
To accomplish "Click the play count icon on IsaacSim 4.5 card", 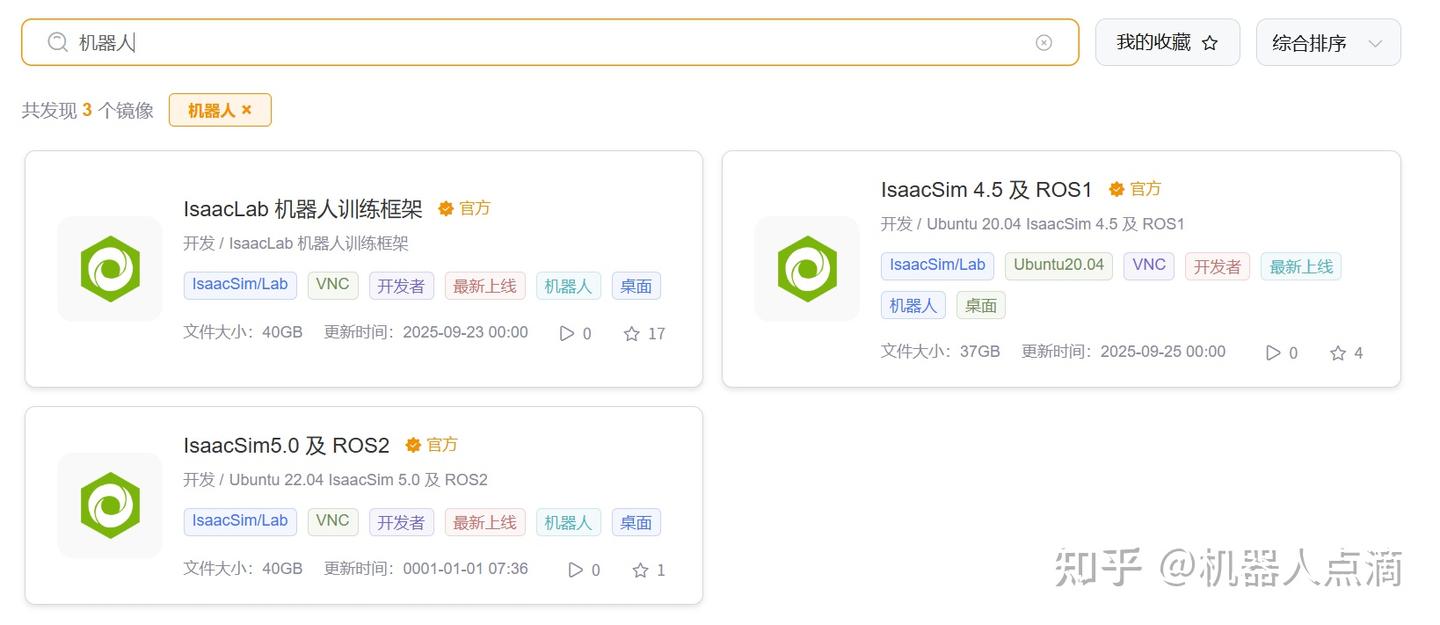I will click(x=1273, y=353).
